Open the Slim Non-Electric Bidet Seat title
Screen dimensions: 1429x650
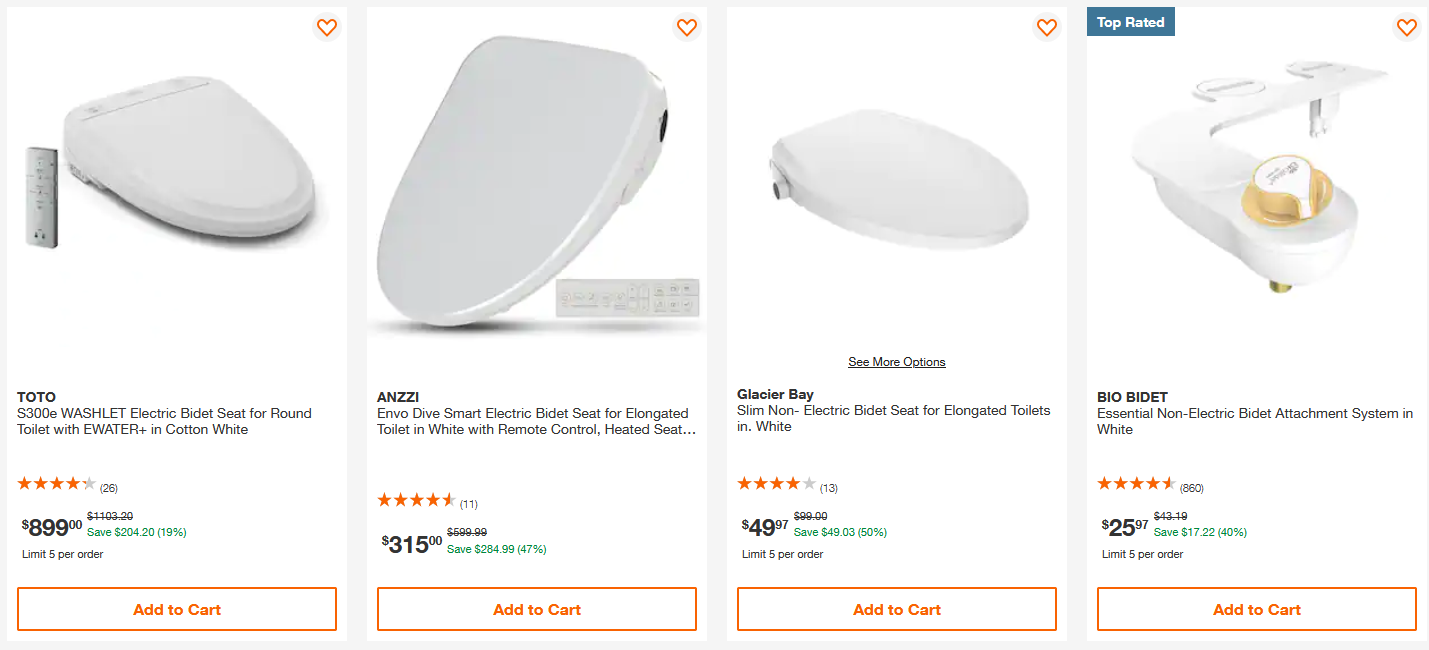pyautogui.click(x=894, y=418)
